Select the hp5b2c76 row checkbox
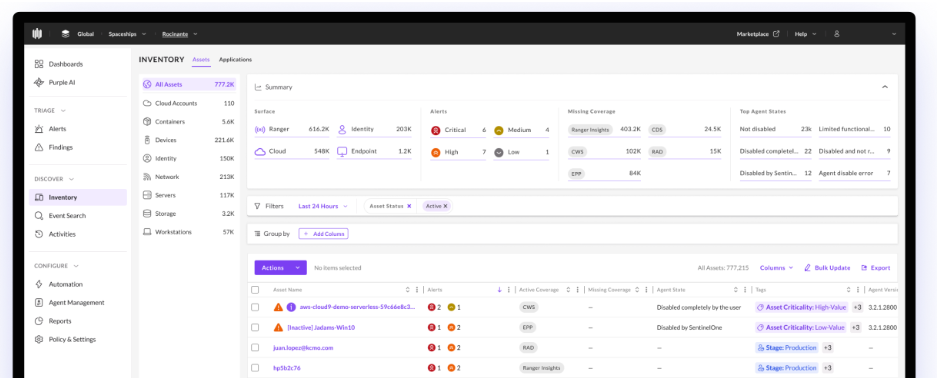This screenshot has width=937, height=378. point(255,368)
